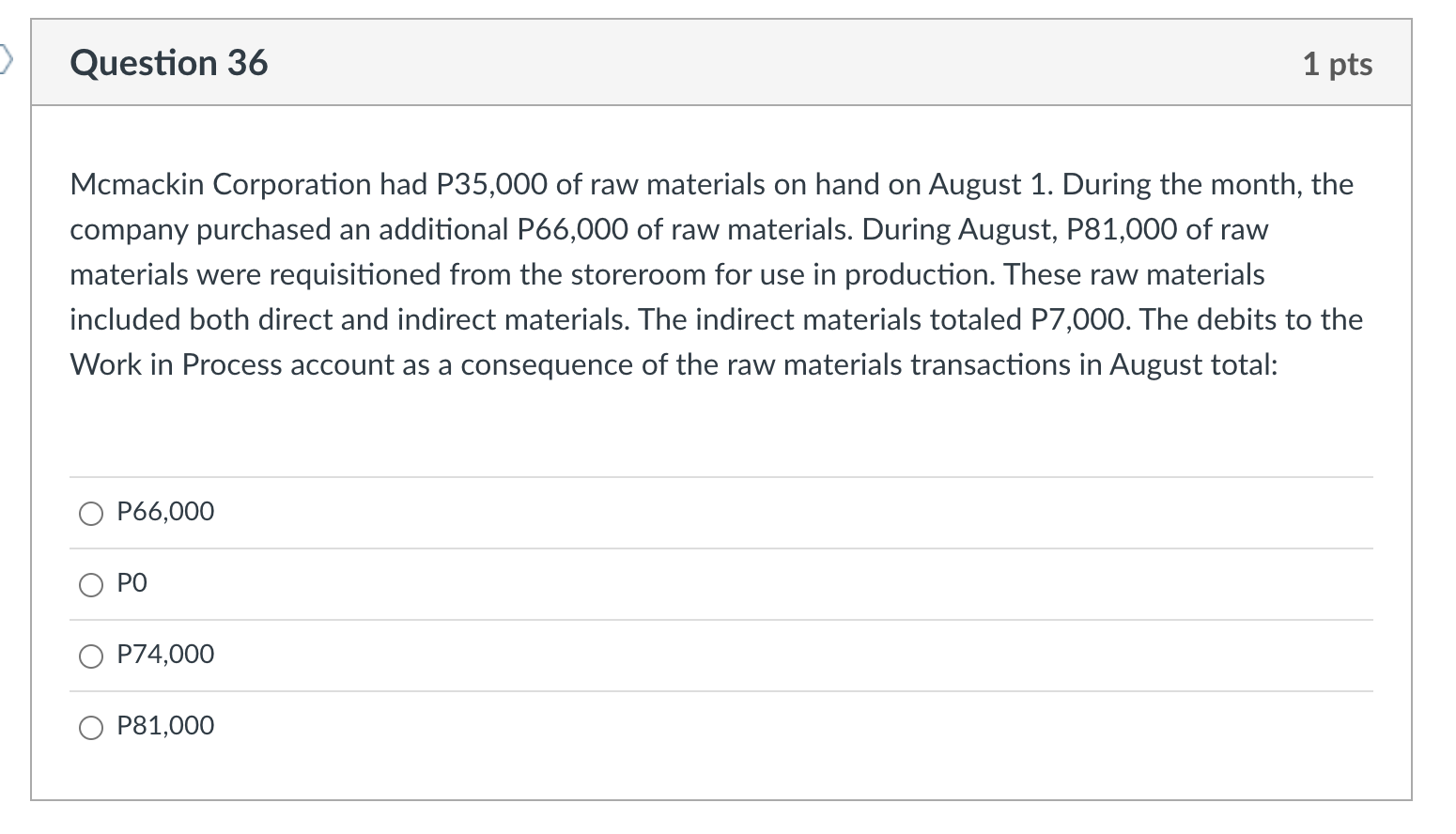The width and height of the screenshot is (1456, 834).
Task: Click the question description paragraph
Action: pyautogui.click(x=714, y=274)
